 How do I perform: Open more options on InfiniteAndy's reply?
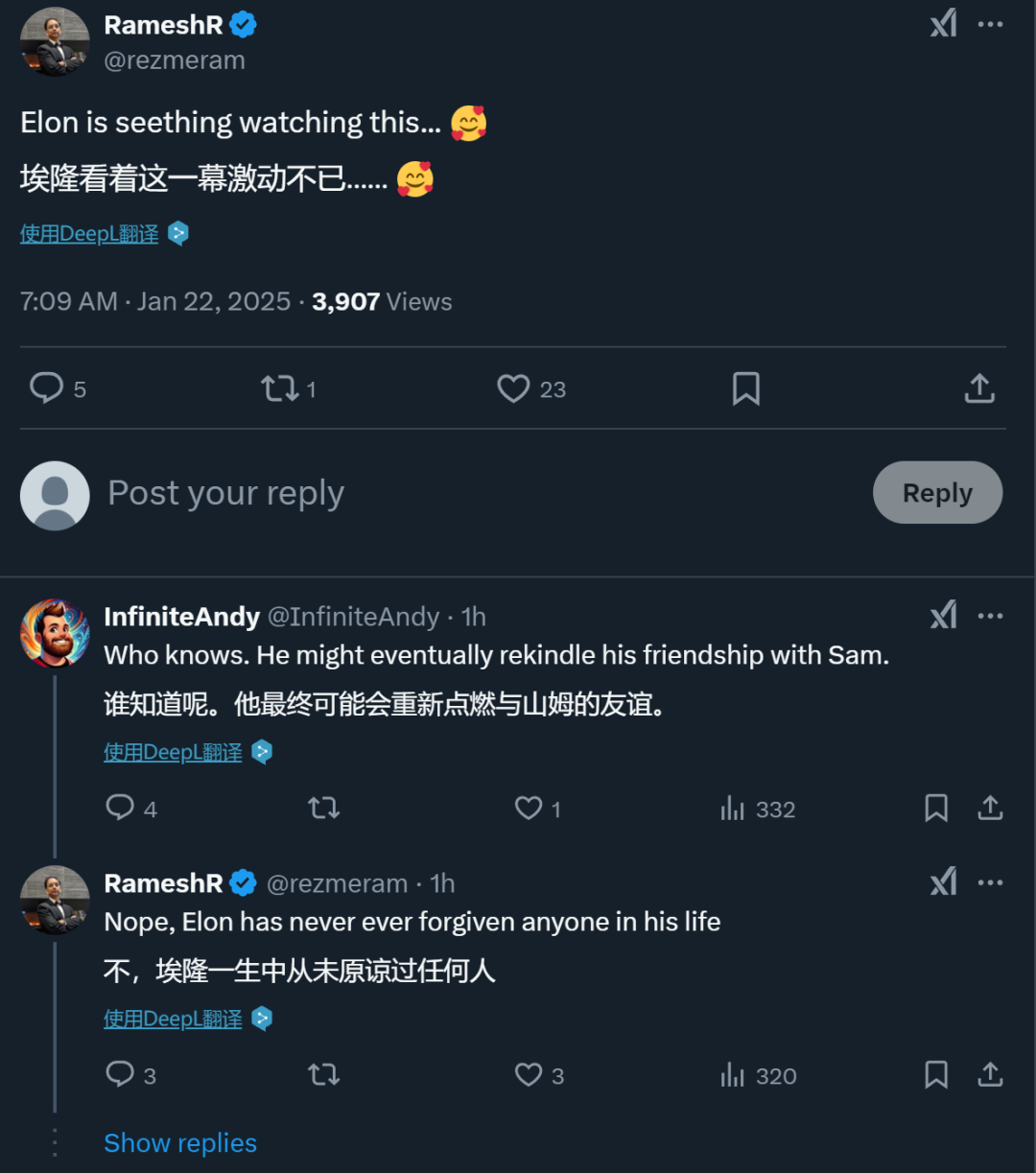click(990, 616)
